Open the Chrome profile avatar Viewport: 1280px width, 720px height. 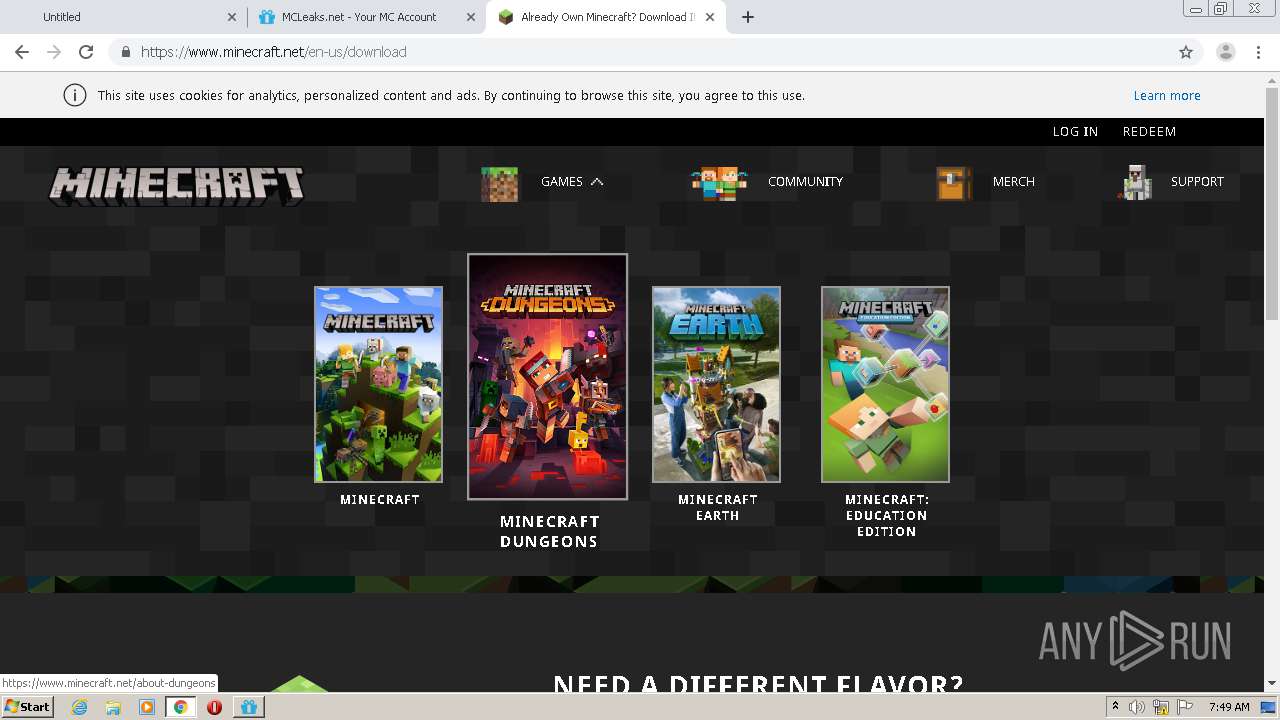pyautogui.click(x=1226, y=52)
